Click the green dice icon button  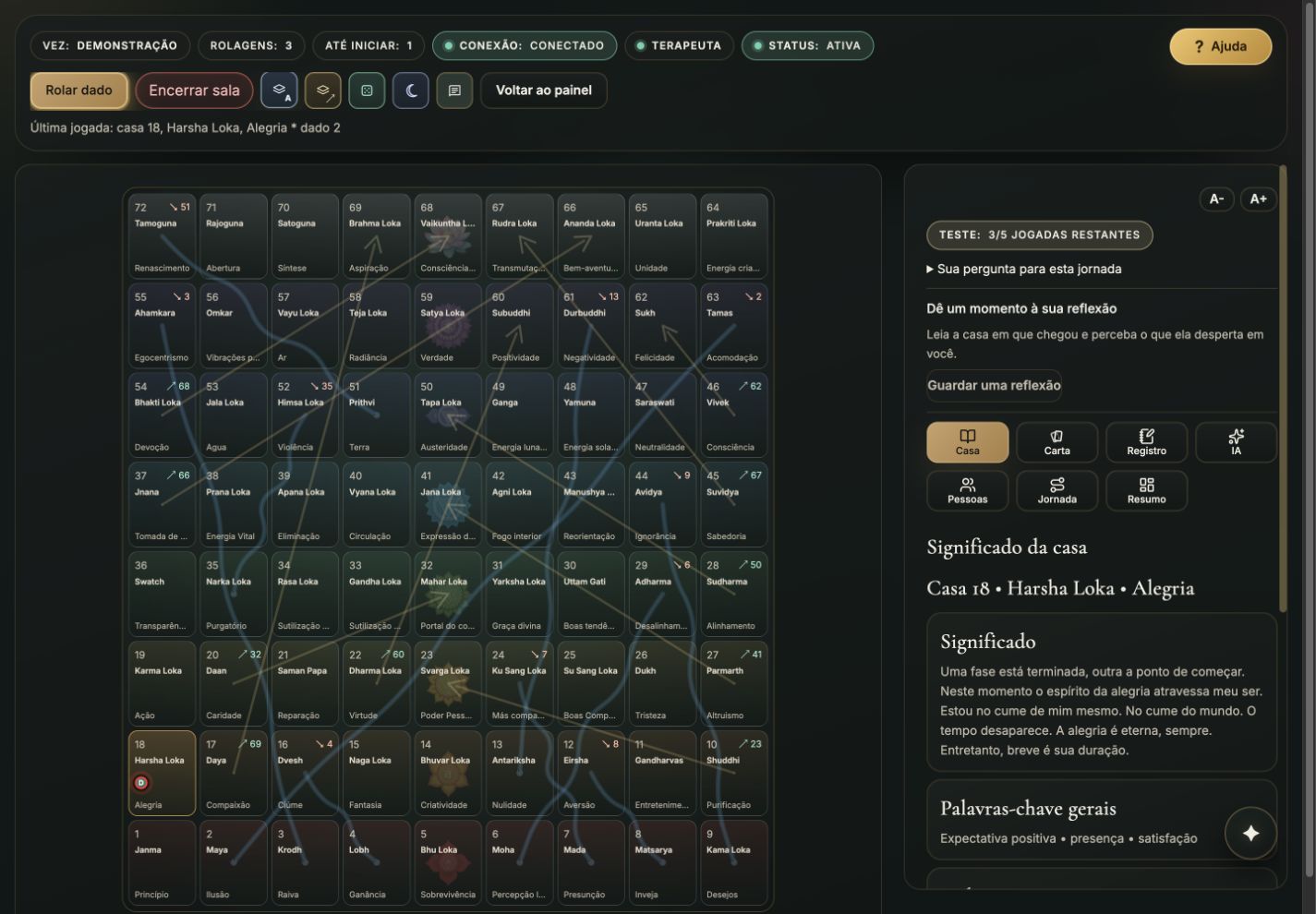[x=367, y=90]
